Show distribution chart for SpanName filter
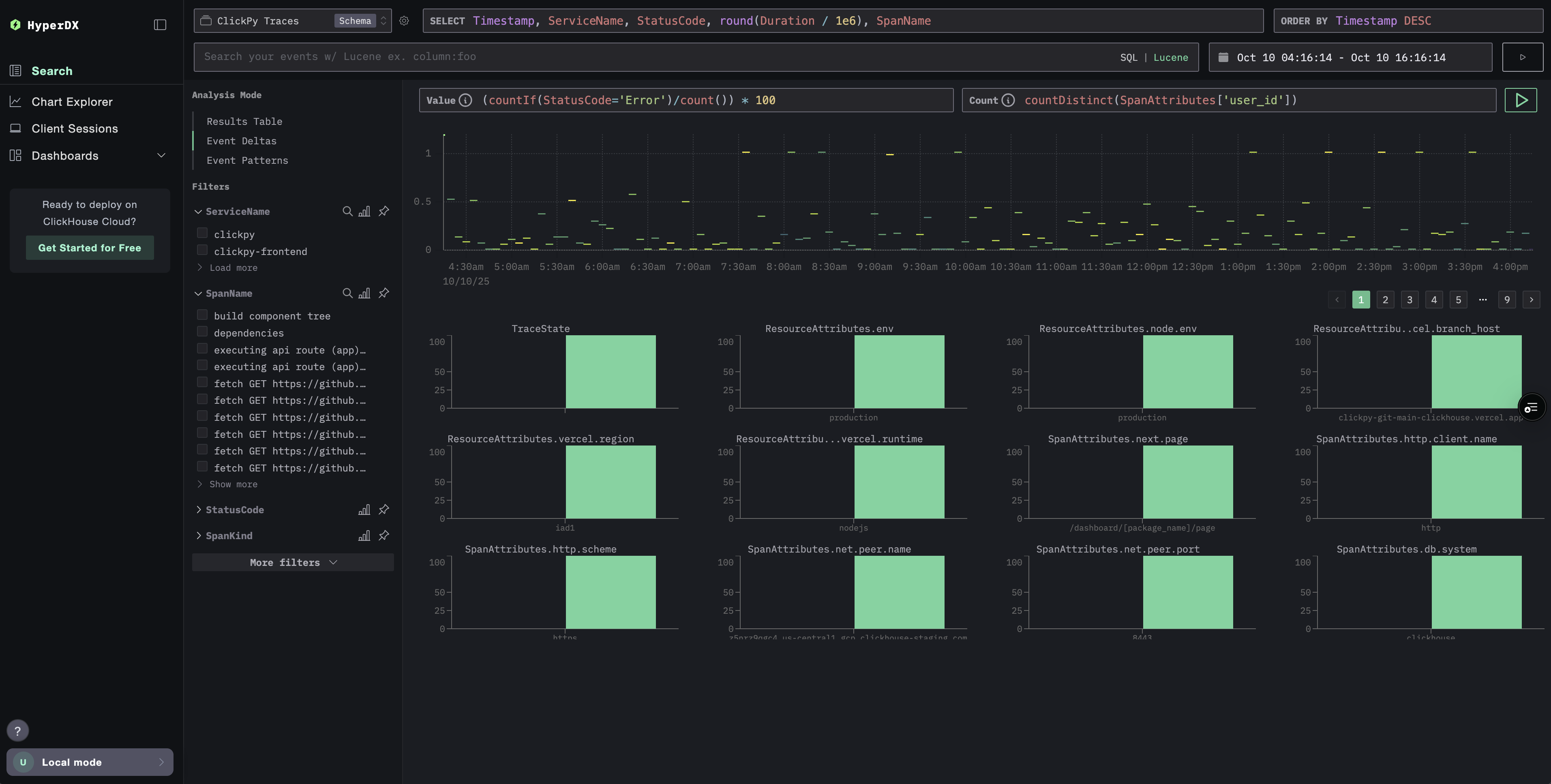This screenshot has height=784, width=1551. 364,293
